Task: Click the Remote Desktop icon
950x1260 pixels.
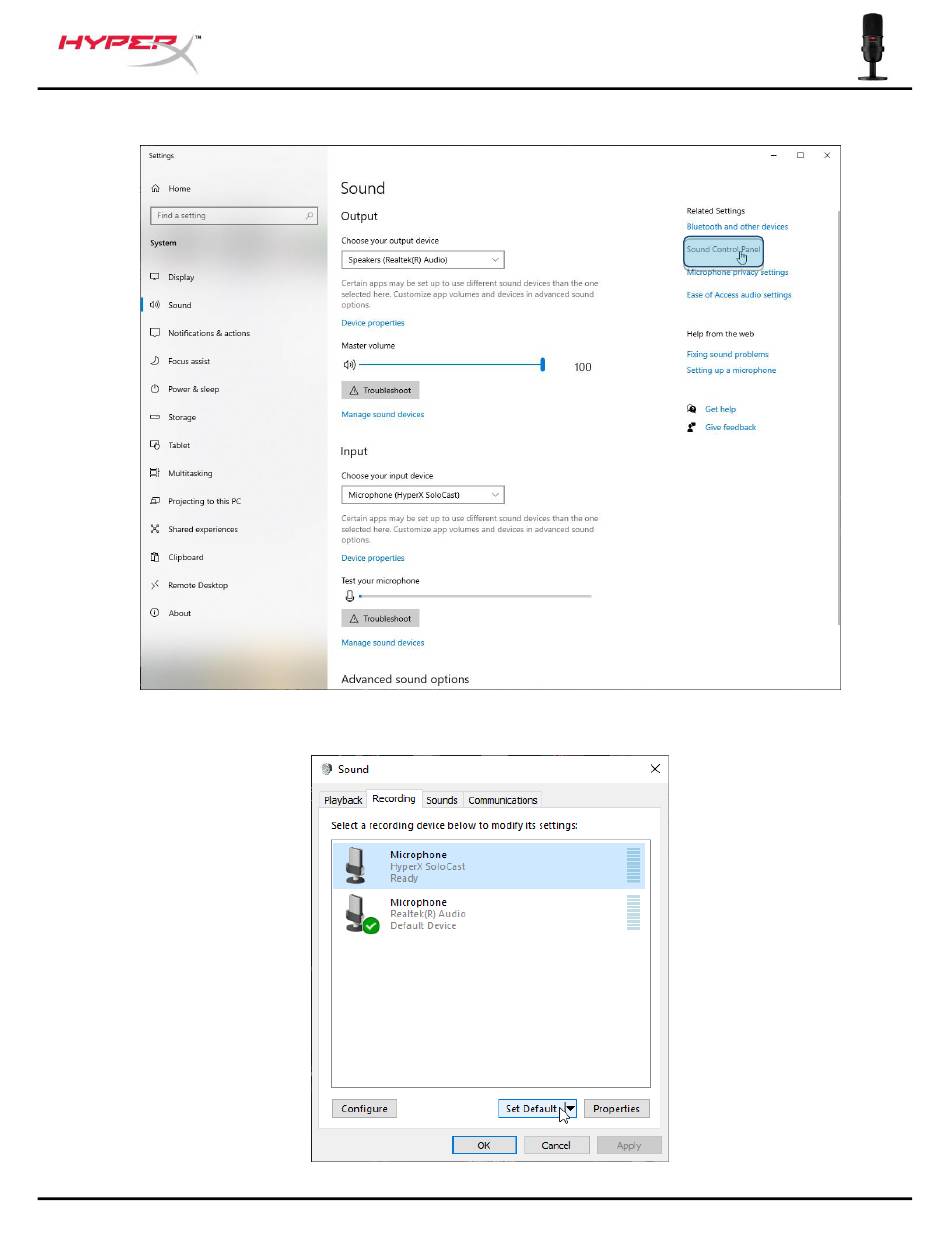Action: click(155, 585)
